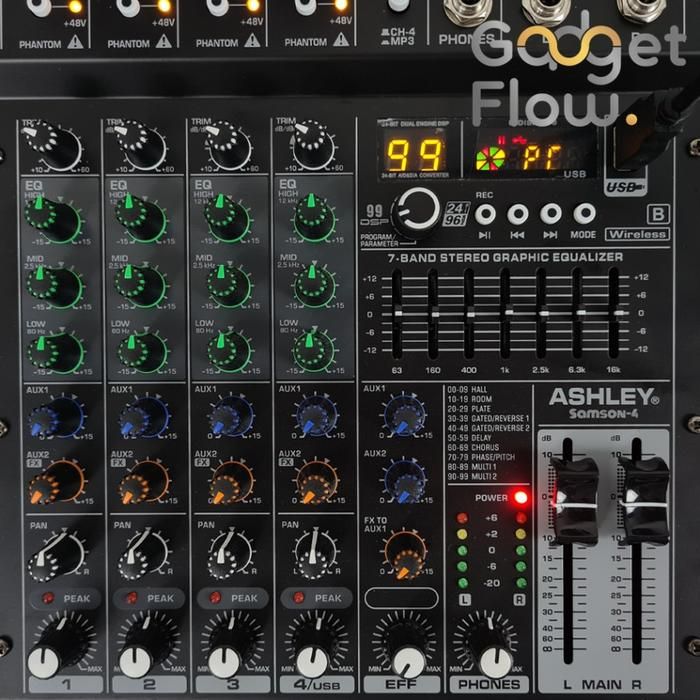Click the EFF level knob

(x=404, y=648)
